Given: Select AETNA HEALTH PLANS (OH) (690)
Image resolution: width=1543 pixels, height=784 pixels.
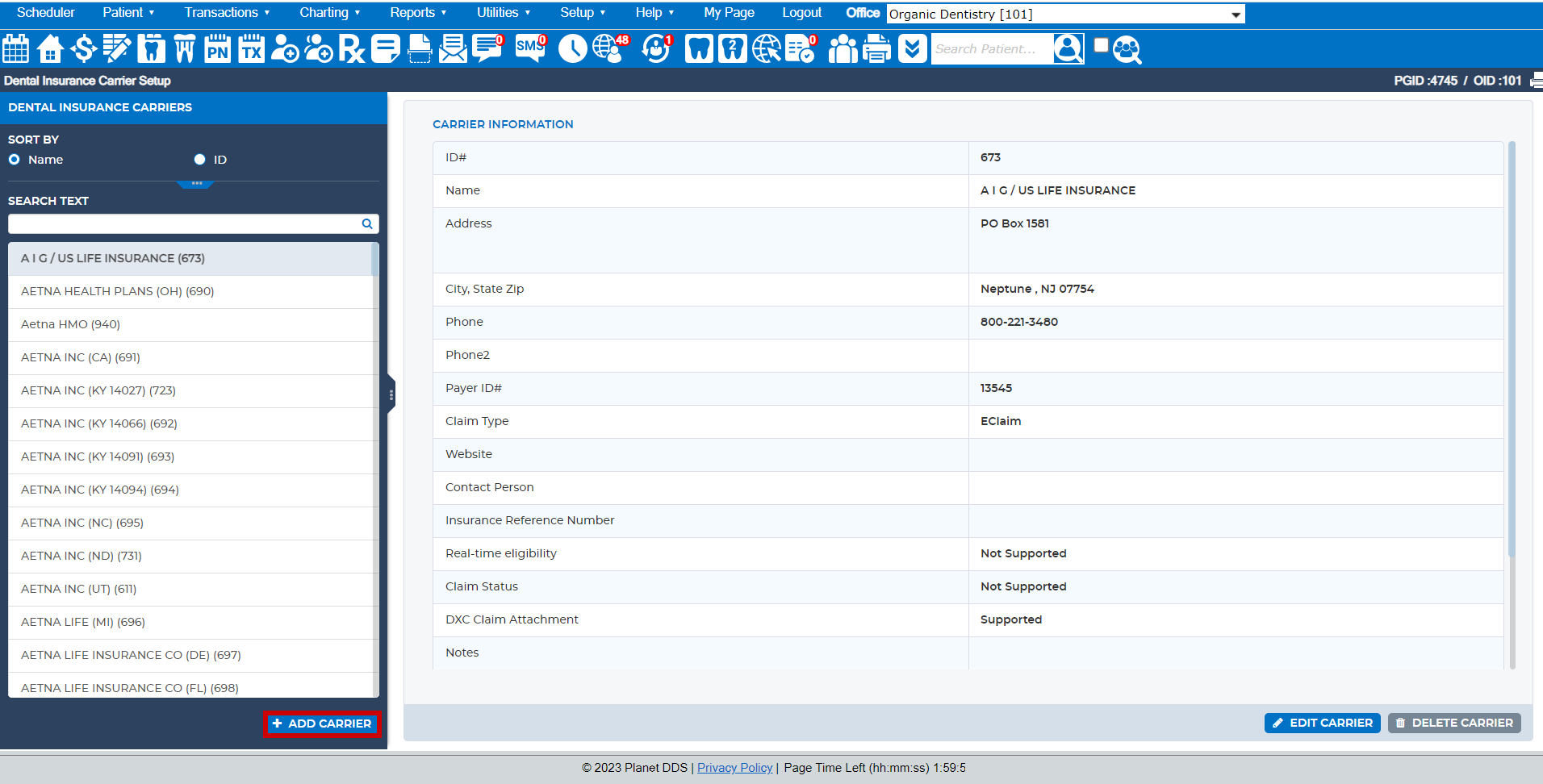Looking at the screenshot, I should point(190,292).
